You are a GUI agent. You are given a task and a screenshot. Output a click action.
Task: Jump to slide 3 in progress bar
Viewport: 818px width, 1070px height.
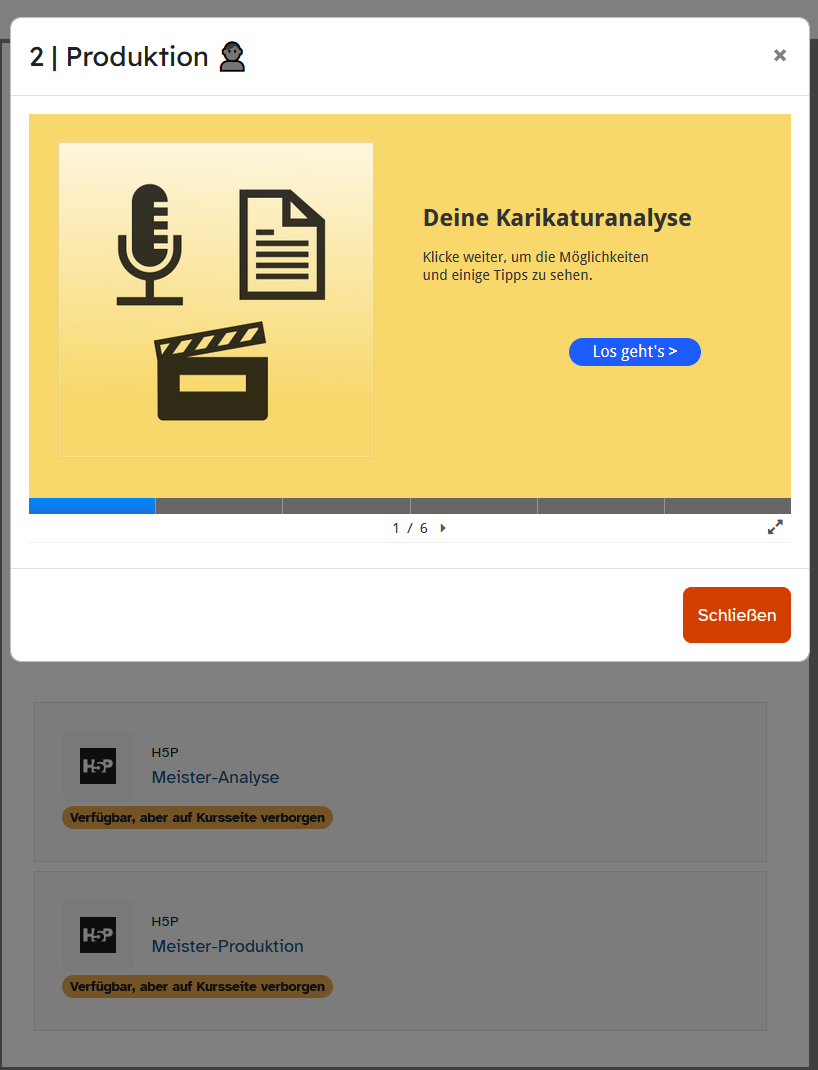[346, 506]
